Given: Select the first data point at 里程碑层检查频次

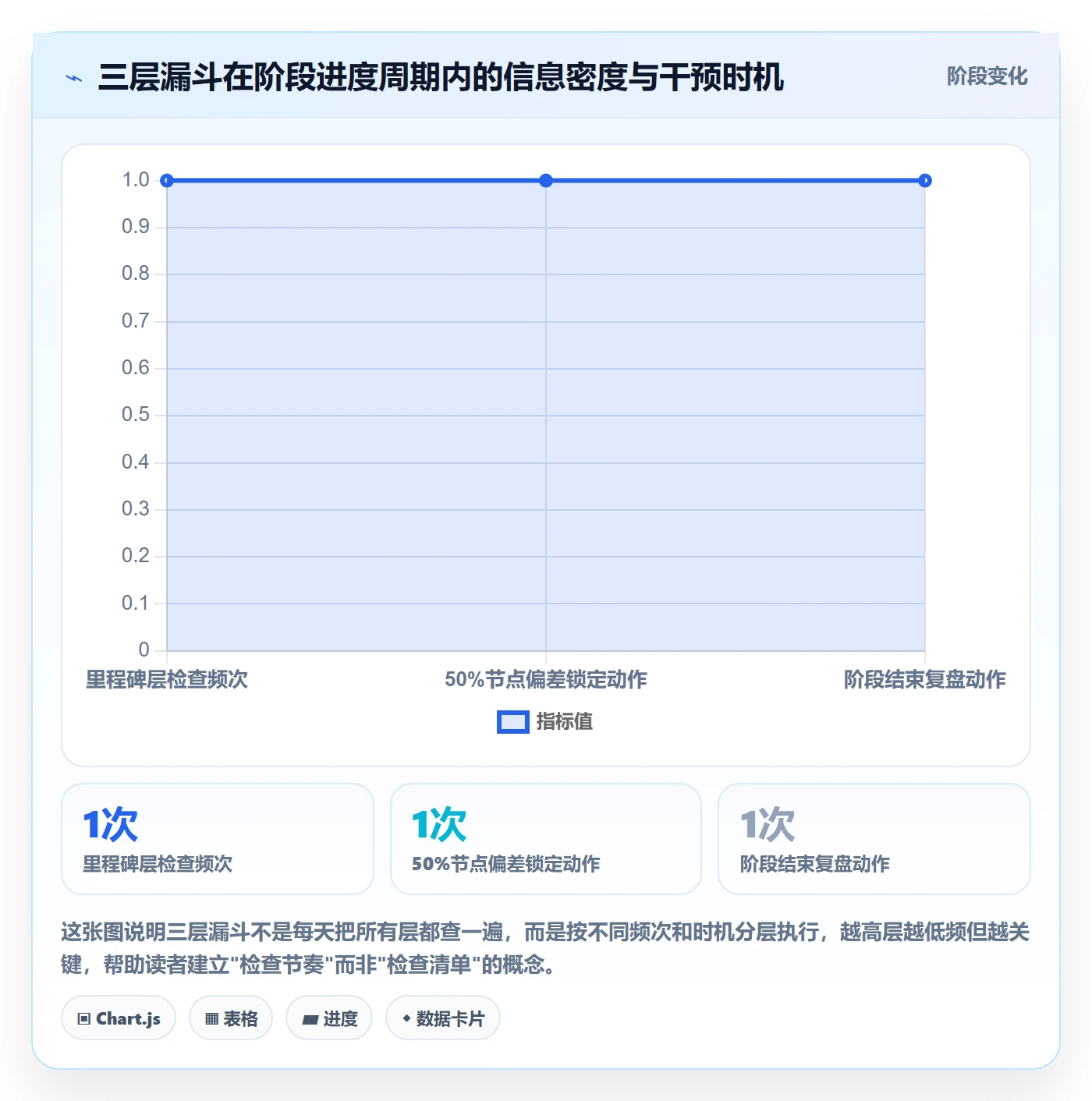Looking at the screenshot, I should click(x=167, y=181).
